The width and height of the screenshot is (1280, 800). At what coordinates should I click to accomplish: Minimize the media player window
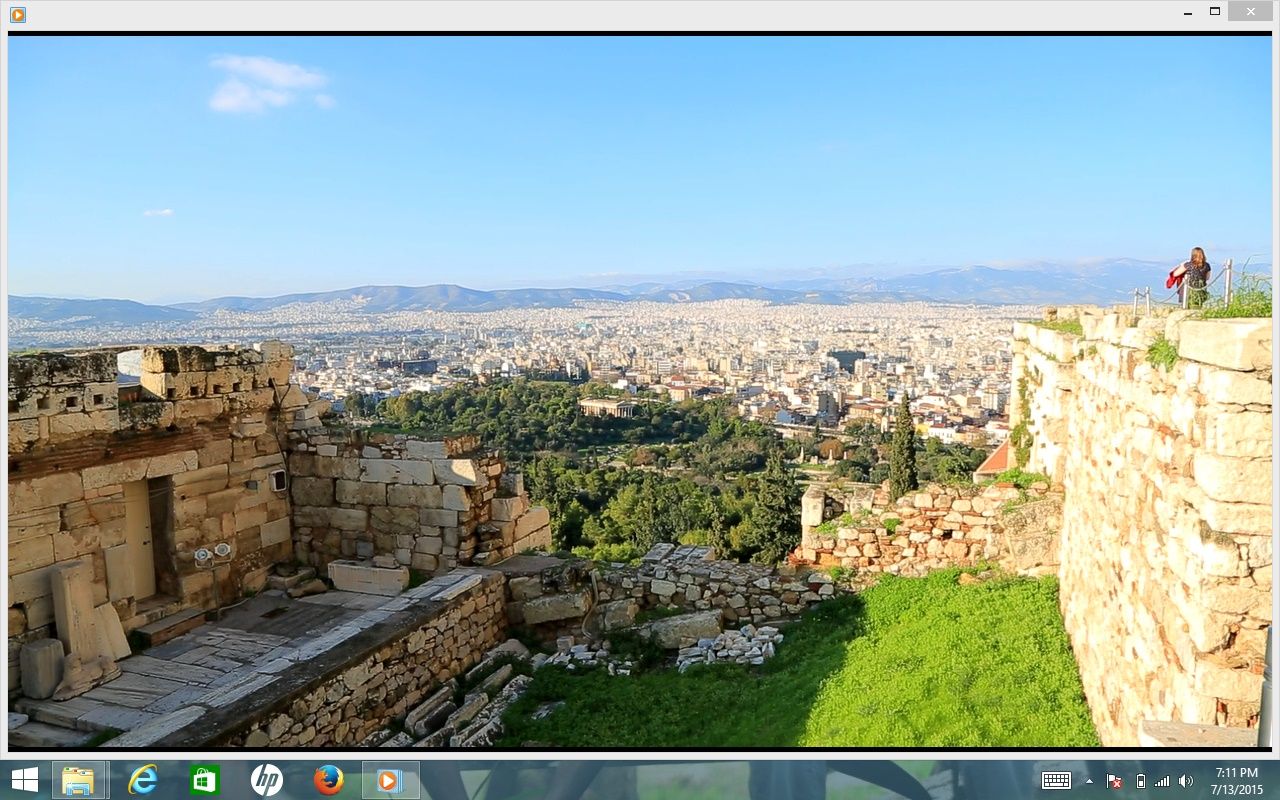pos(1187,12)
